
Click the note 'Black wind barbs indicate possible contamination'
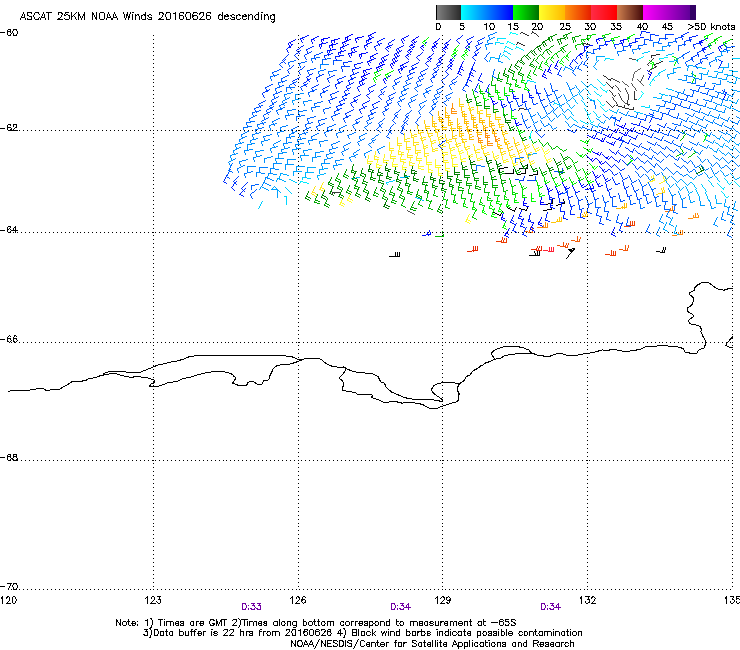(x=467, y=633)
